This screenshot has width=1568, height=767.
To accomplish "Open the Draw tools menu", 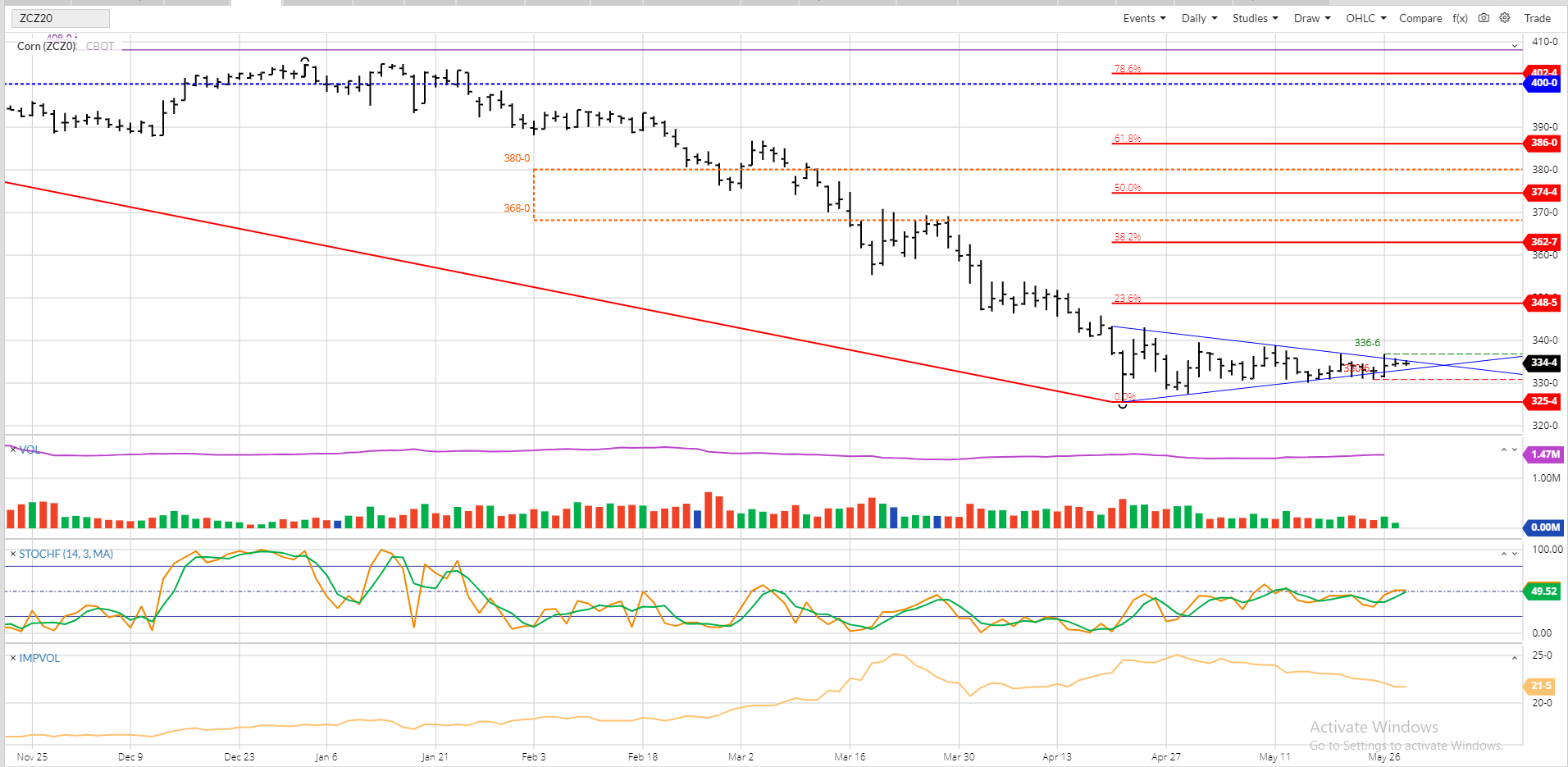I will click(x=1312, y=18).
